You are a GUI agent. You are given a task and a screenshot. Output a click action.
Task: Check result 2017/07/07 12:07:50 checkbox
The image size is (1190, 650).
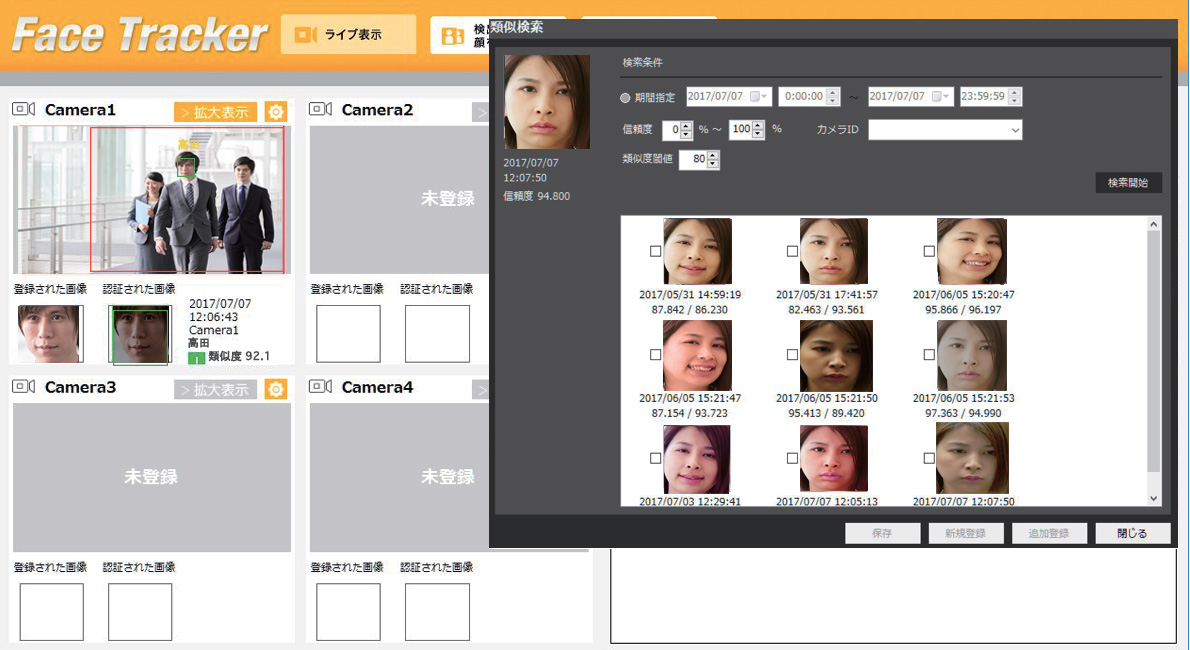click(928, 459)
